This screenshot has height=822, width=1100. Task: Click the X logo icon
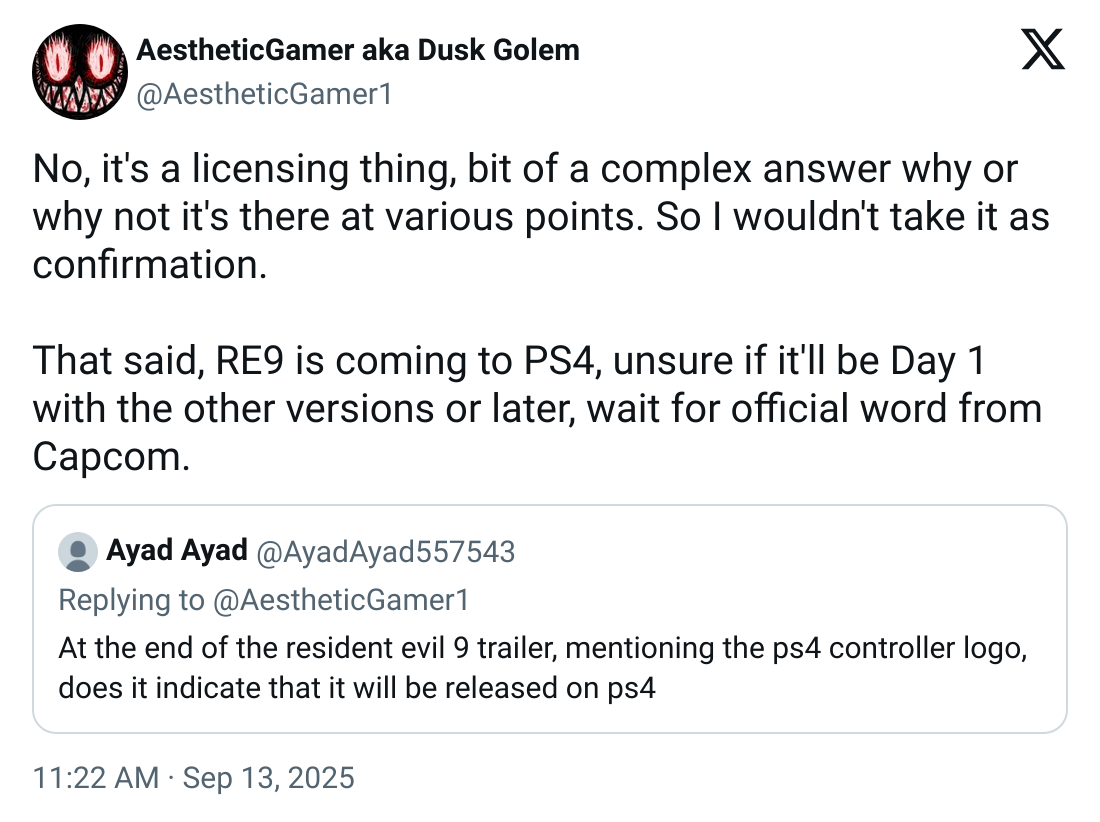tap(1043, 49)
